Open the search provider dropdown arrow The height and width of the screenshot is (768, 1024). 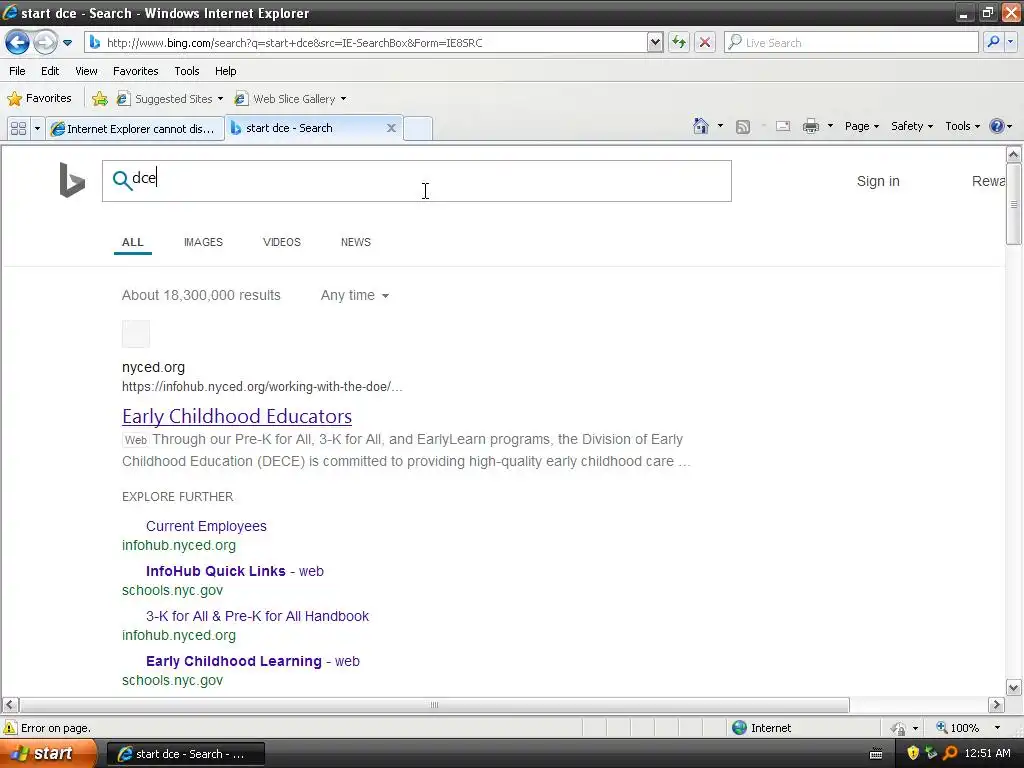[x=1010, y=42]
